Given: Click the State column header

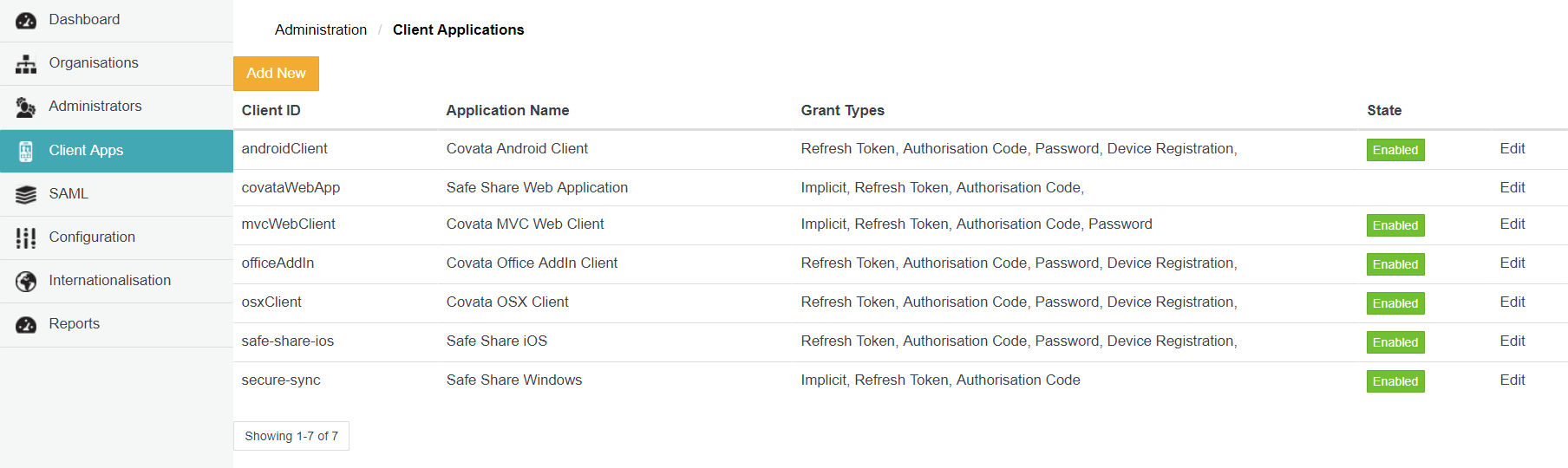Looking at the screenshot, I should click(x=1384, y=110).
